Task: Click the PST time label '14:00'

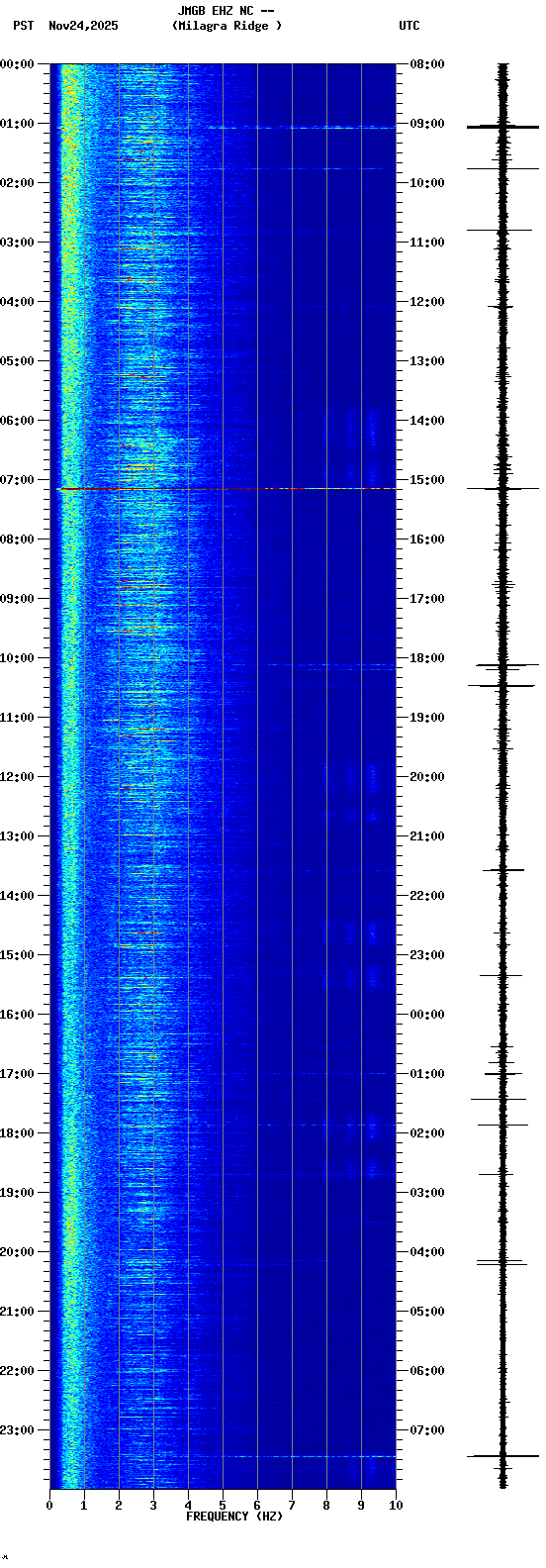Action: (17, 896)
